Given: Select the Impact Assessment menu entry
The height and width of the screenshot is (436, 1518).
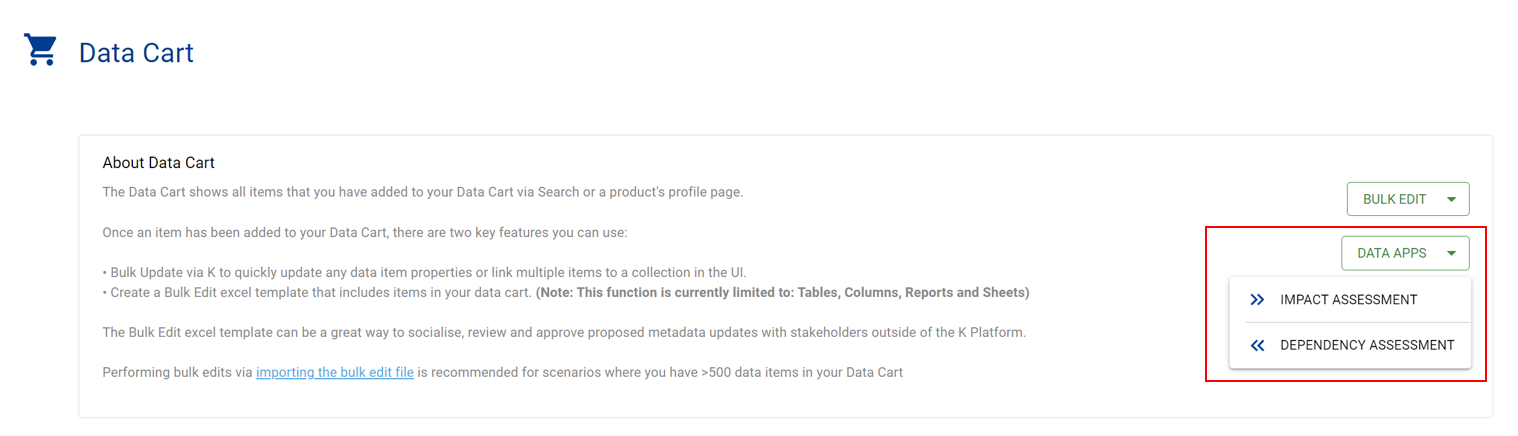Looking at the screenshot, I should pos(1348,300).
